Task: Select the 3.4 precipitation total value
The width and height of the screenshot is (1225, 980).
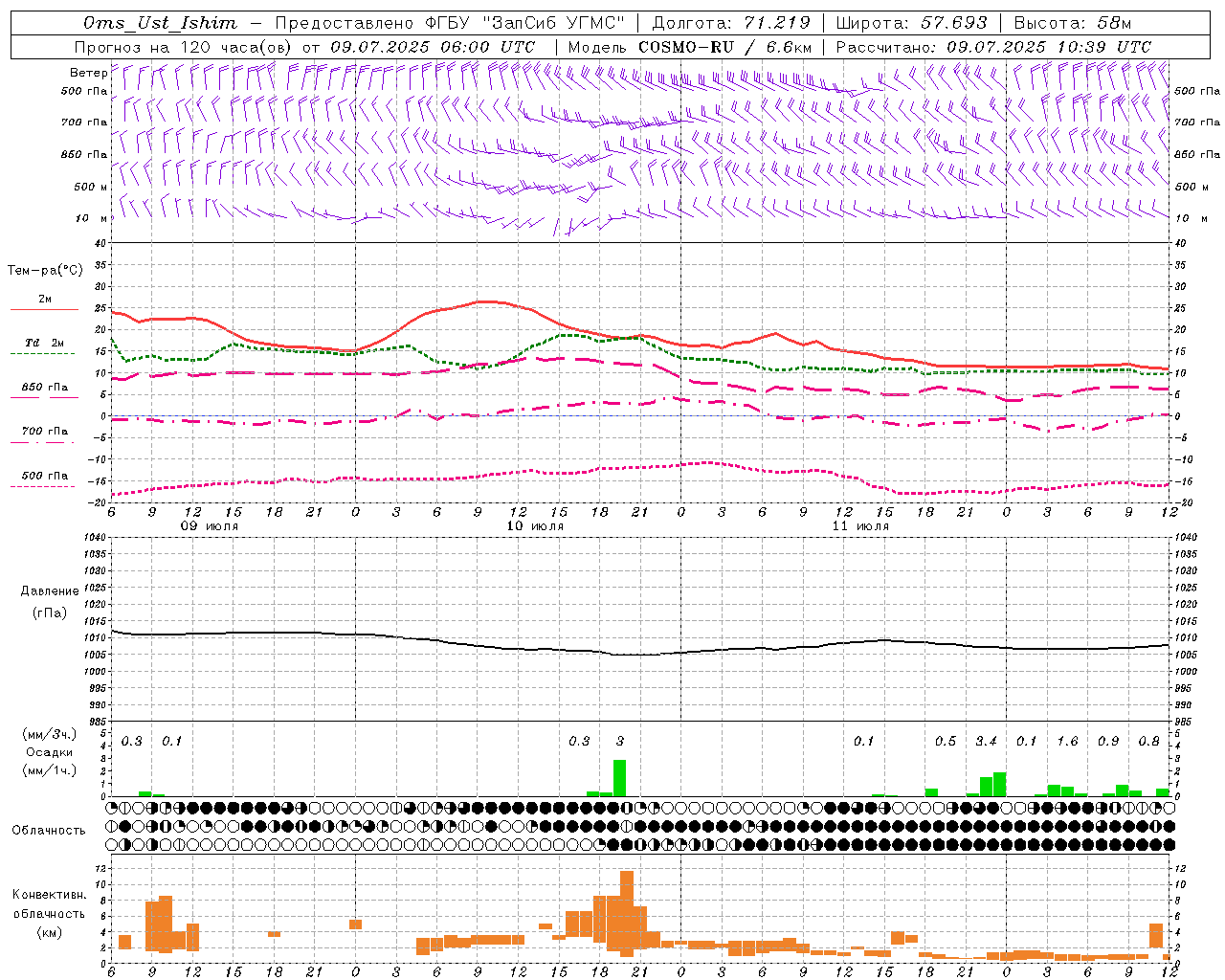Action: pyautogui.click(x=986, y=742)
